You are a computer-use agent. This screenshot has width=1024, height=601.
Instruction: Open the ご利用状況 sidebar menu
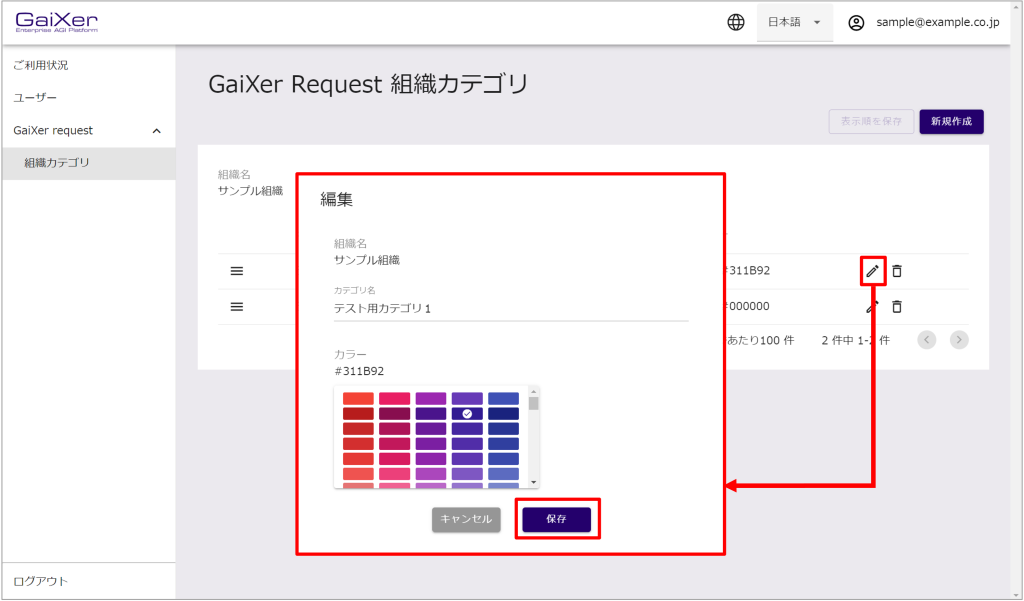tap(41, 65)
